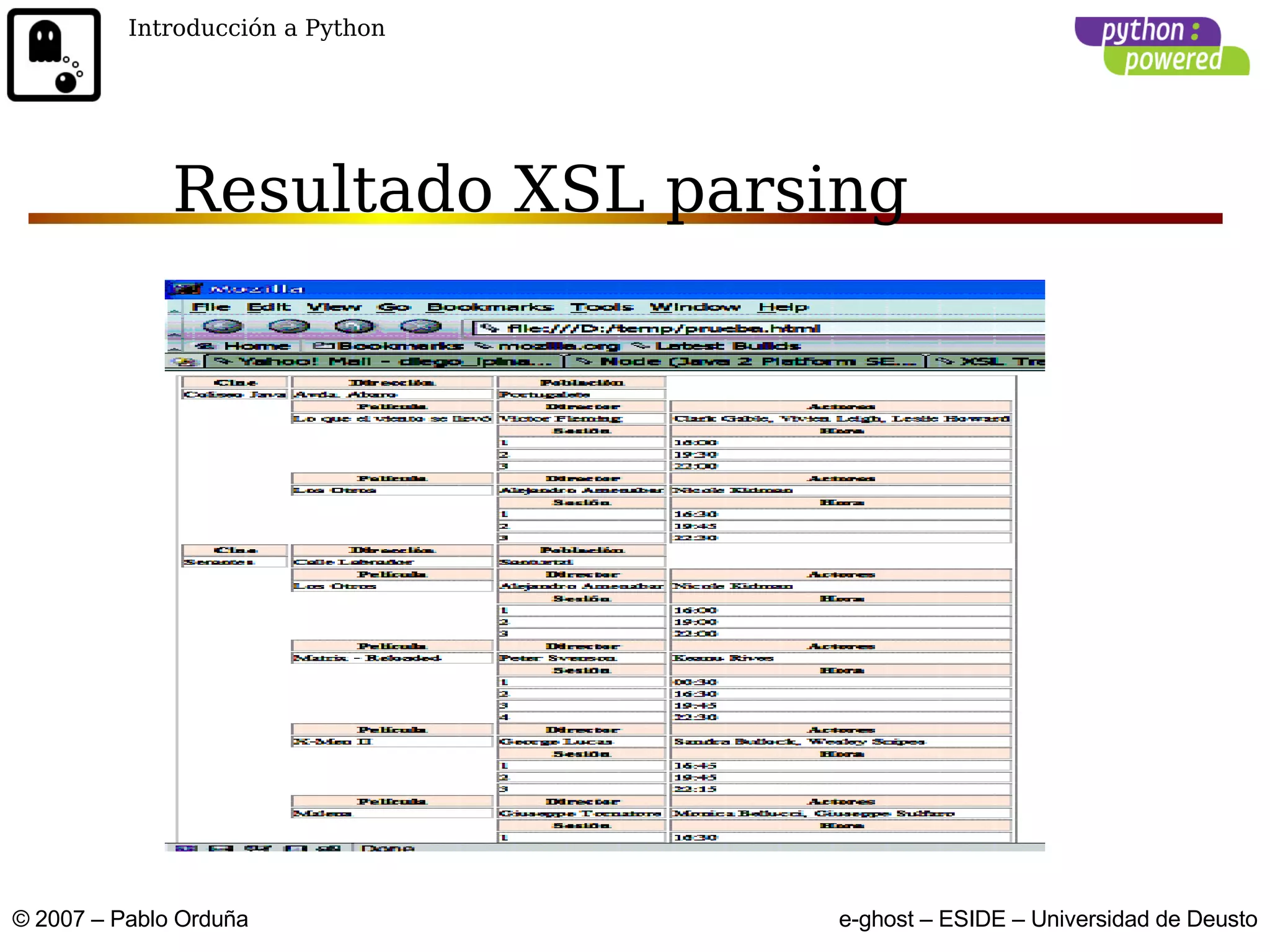Open the File menu
Viewport: 1270px width, 952px height.
[211, 307]
